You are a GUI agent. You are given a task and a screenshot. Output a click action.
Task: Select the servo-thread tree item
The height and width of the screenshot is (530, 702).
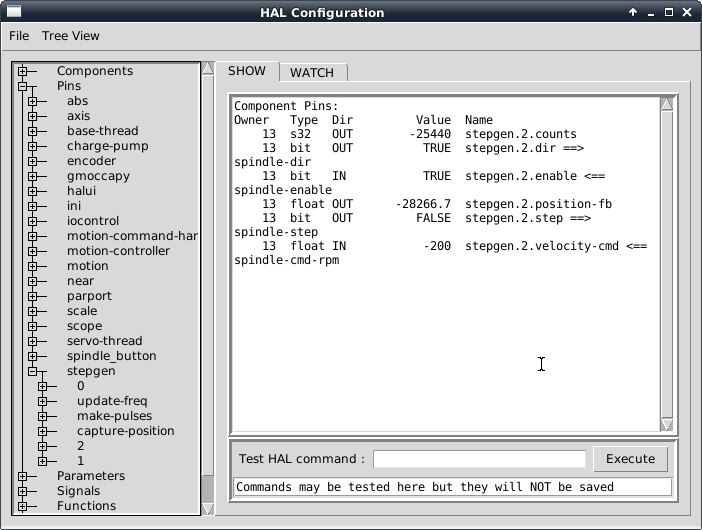[x=105, y=341]
